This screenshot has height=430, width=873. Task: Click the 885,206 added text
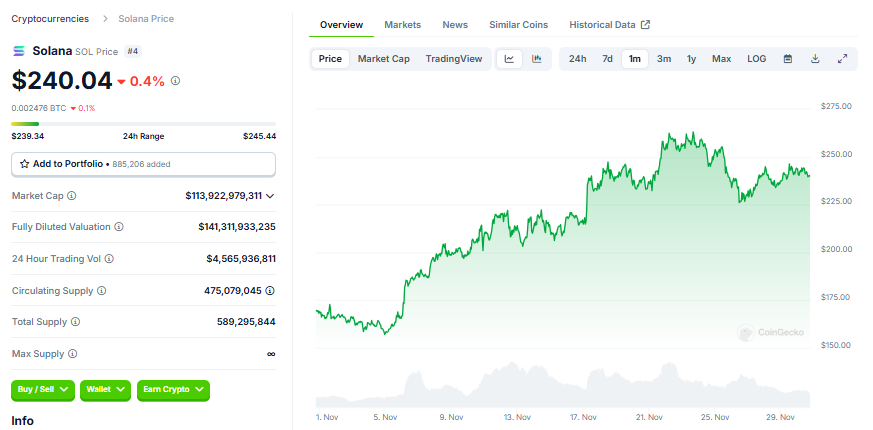(141, 164)
